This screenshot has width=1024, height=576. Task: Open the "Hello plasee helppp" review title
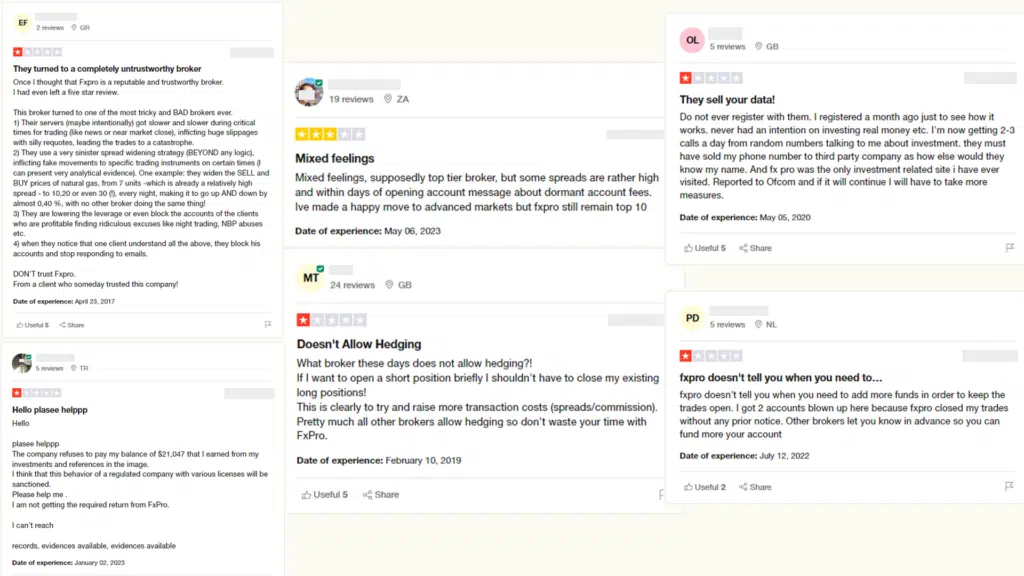click(x=50, y=410)
